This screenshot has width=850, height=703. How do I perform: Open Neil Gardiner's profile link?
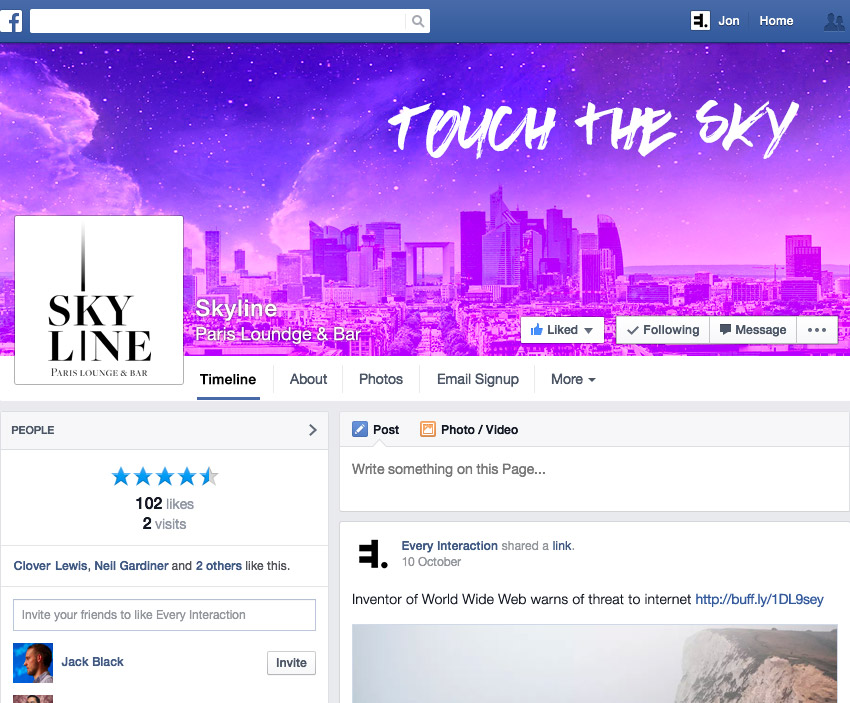131,566
